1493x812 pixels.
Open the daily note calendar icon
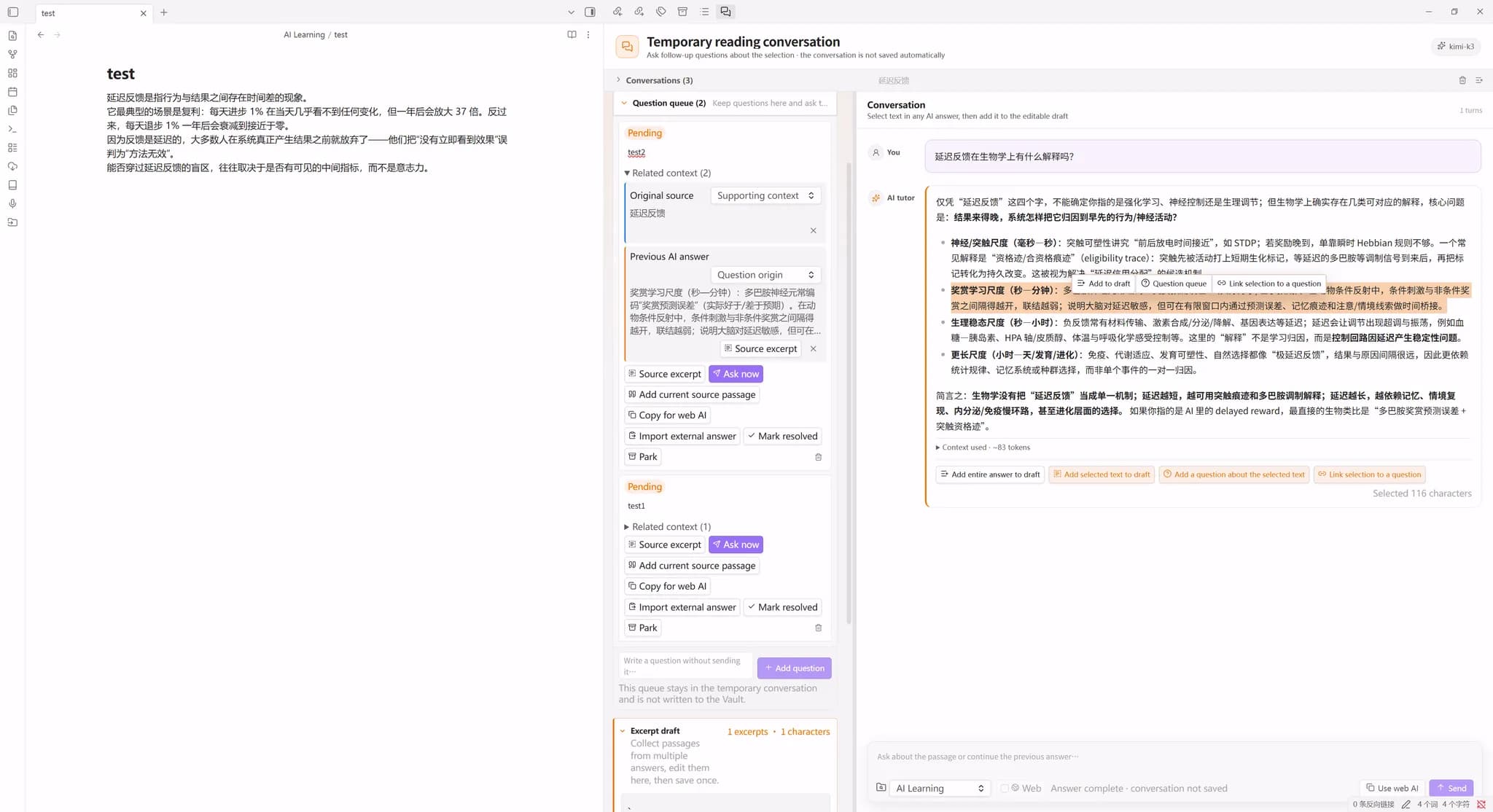click(12, 92)
